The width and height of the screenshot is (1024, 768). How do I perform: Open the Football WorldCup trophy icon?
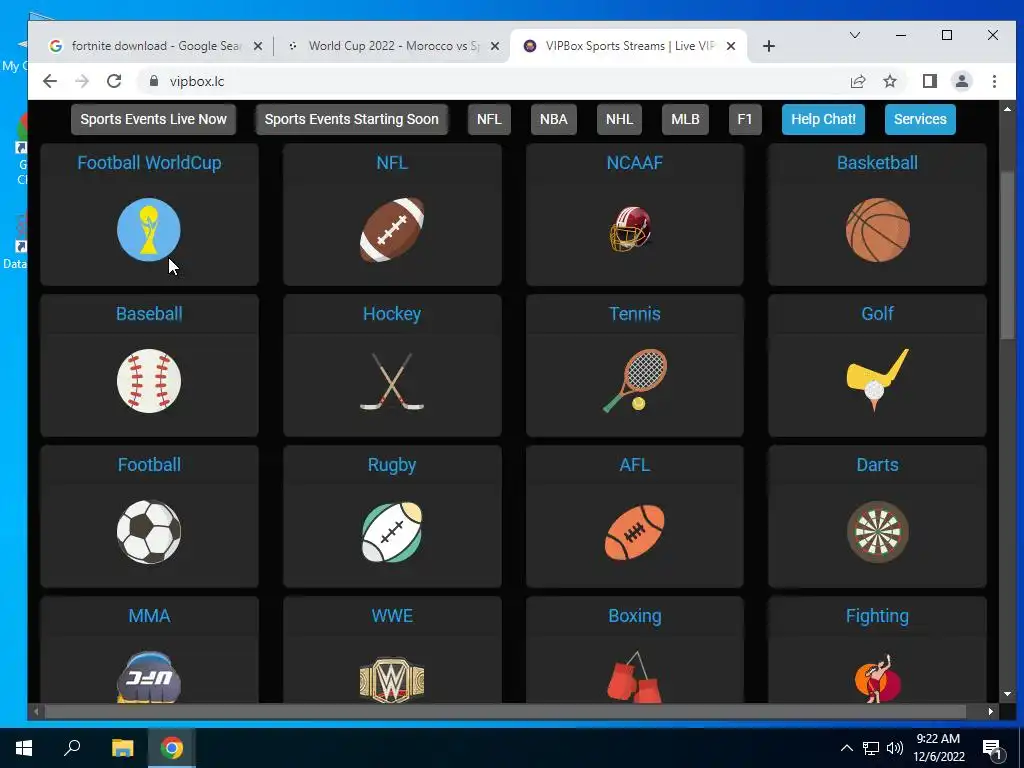pos(149,230)
